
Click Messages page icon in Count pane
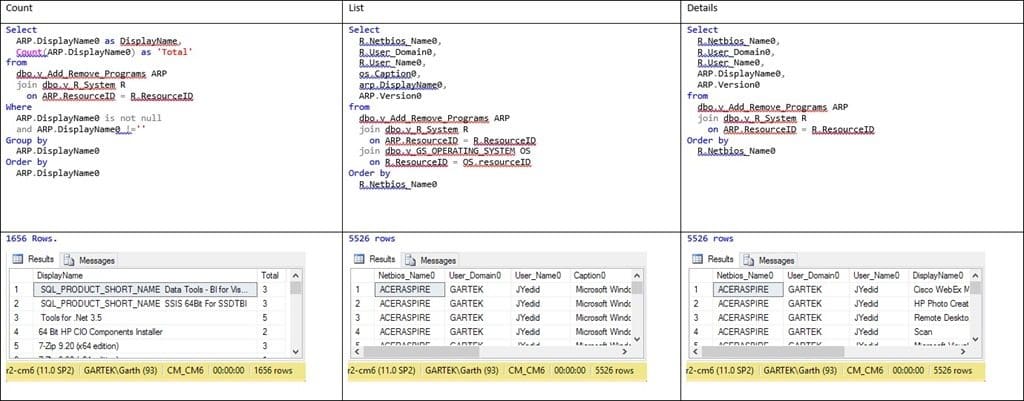[69, 260]
